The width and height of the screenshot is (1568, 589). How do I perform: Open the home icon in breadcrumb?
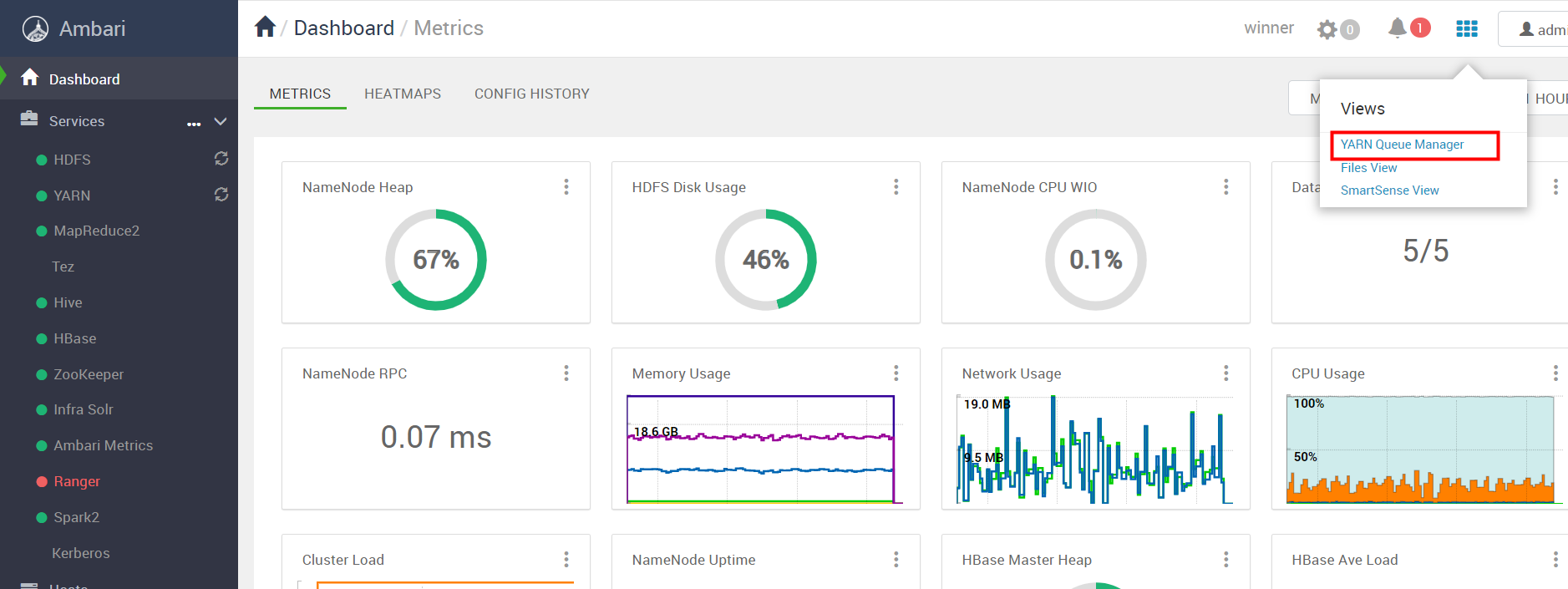click(x=265, y=28)
